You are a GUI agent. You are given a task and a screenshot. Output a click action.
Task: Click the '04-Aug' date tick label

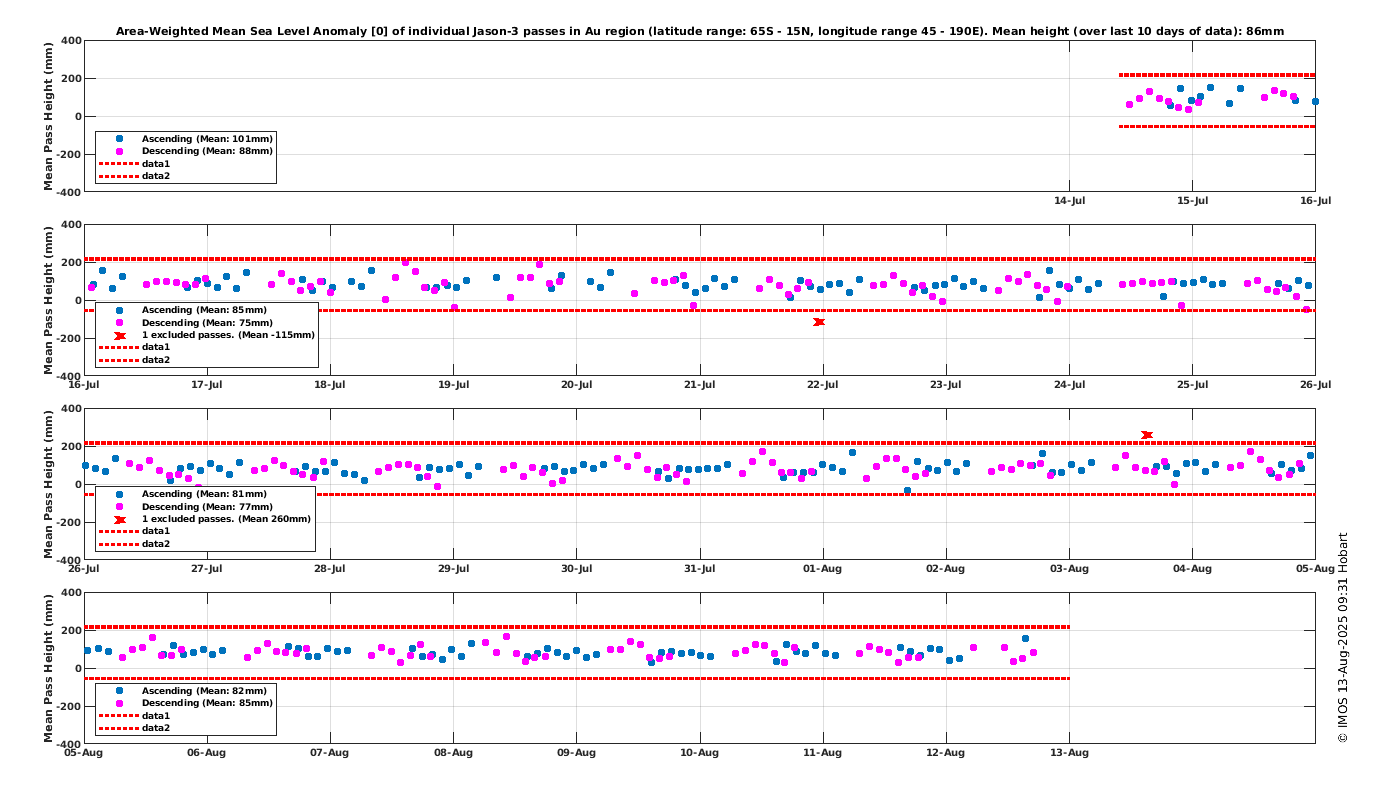click(x=1192, y=569)
